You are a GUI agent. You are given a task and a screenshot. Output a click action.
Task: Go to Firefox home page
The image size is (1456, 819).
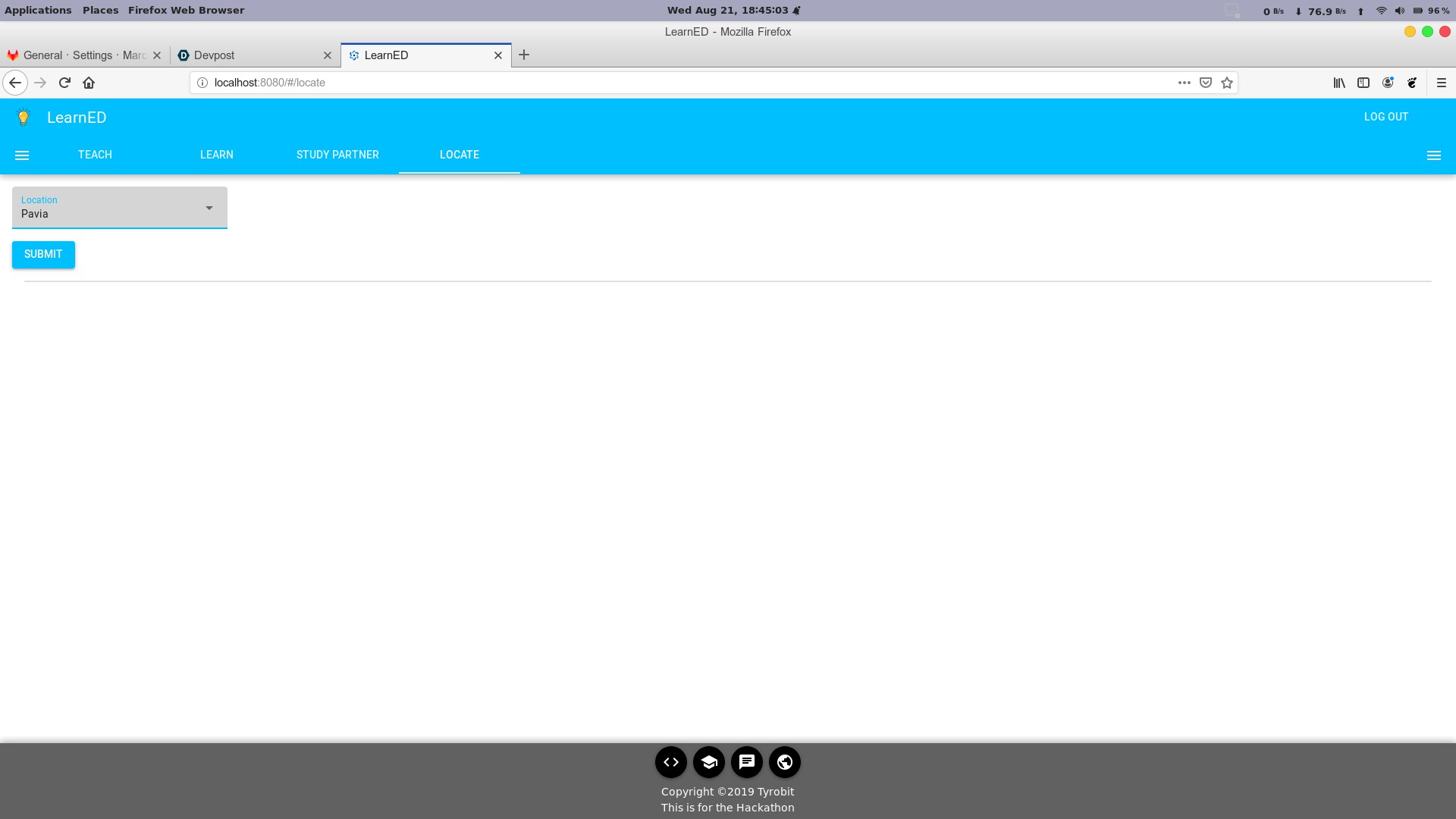(89, 83)
